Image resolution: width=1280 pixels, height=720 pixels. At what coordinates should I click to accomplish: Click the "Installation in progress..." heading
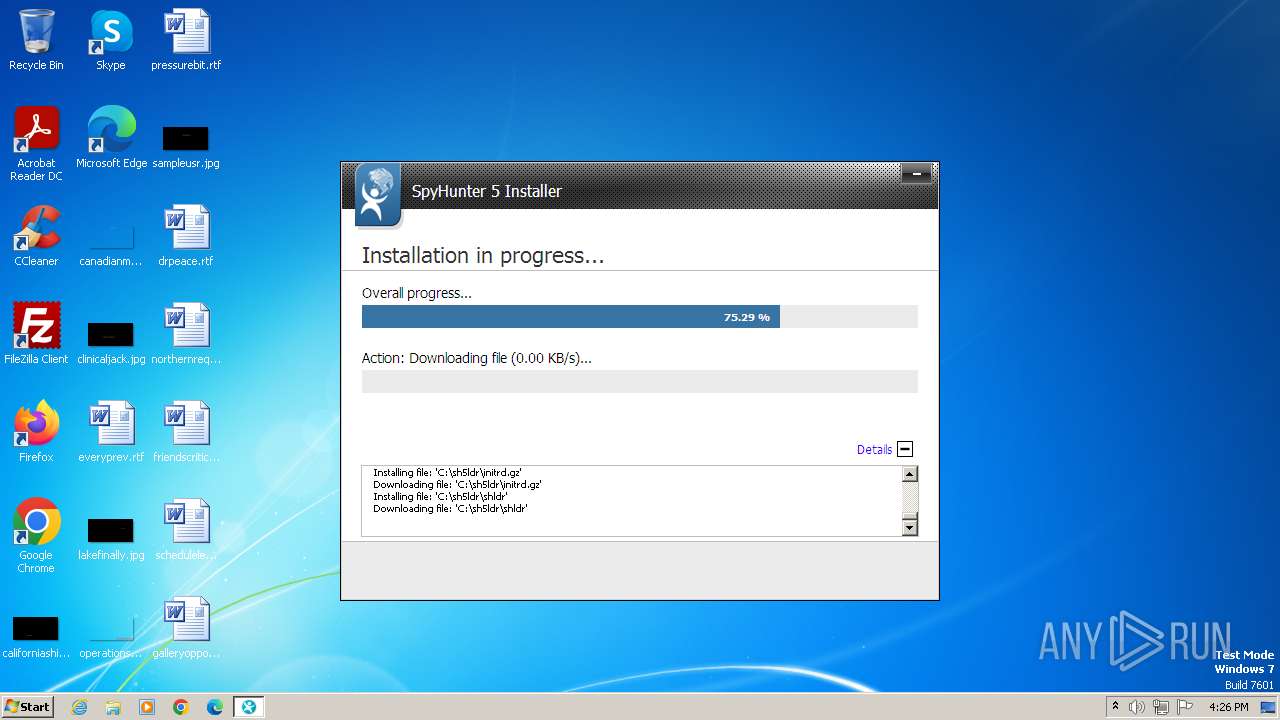[483, 256]
